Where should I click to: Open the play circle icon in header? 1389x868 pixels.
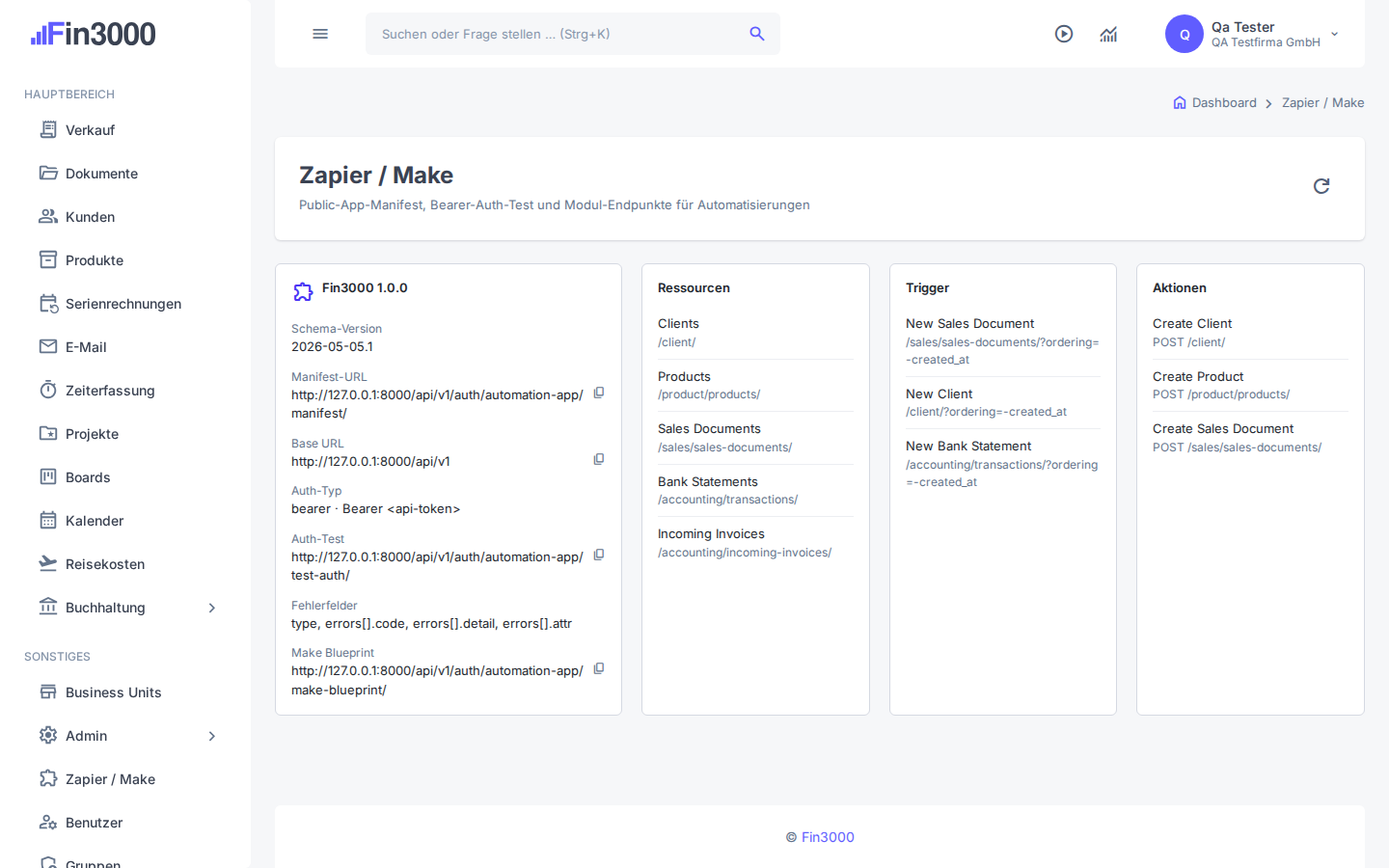pyautogui.click(x=1064, y=34)
